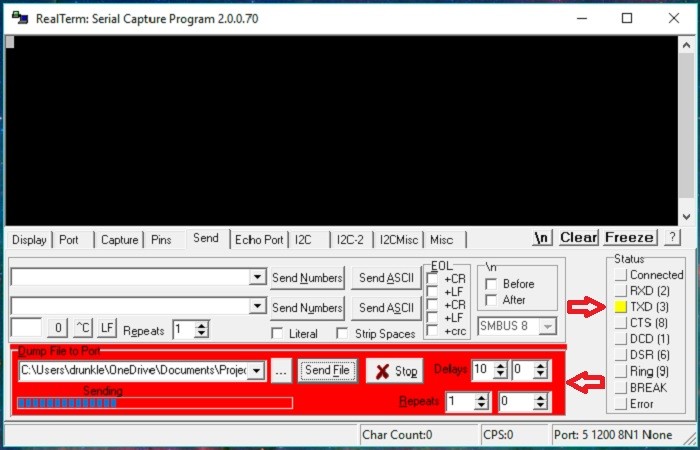Viewport: 700px width, 450px height.
Task: Enable the +crc checkbox
Action: coord(432,331)
